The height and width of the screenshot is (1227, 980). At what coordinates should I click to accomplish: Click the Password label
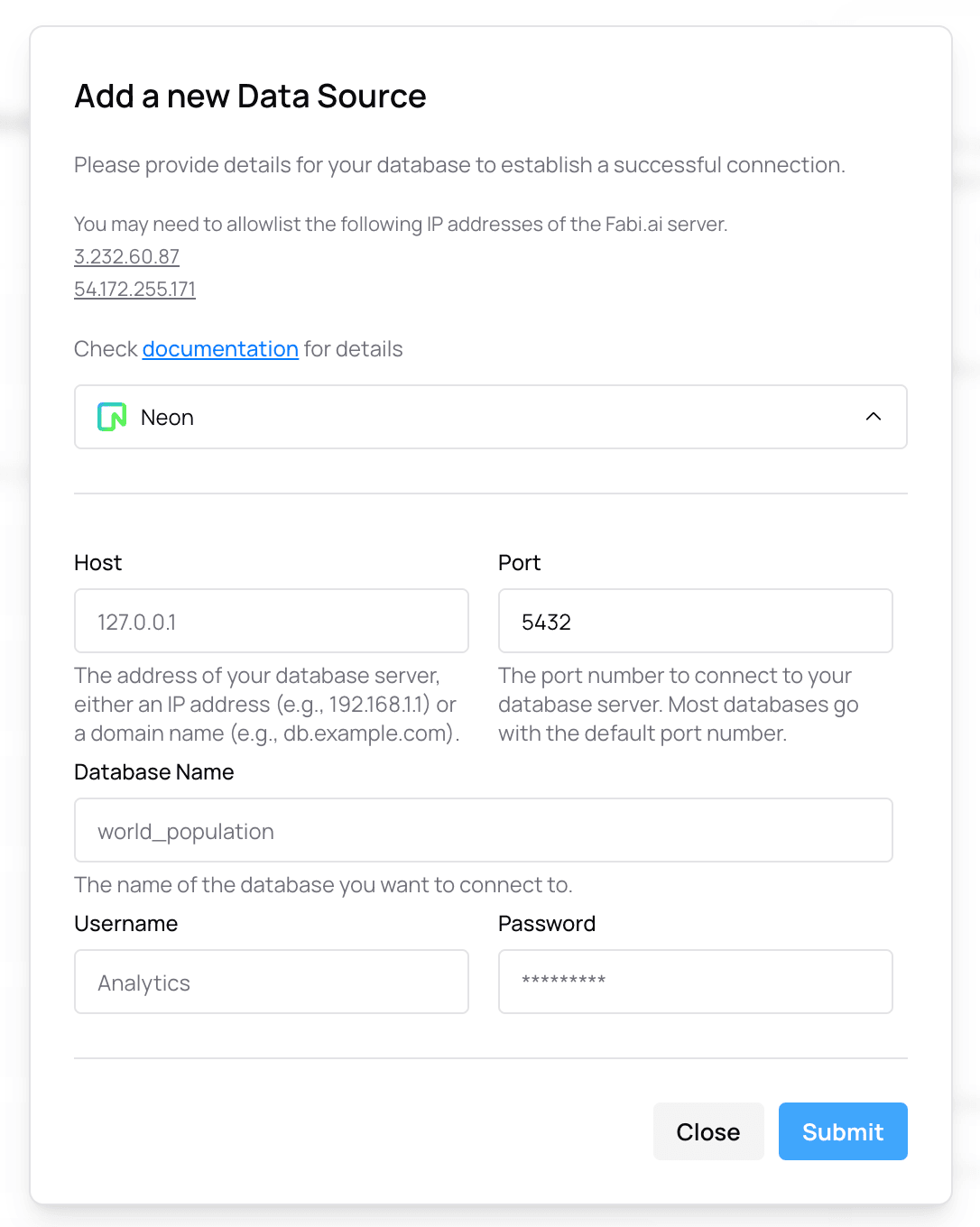point(546,924)
